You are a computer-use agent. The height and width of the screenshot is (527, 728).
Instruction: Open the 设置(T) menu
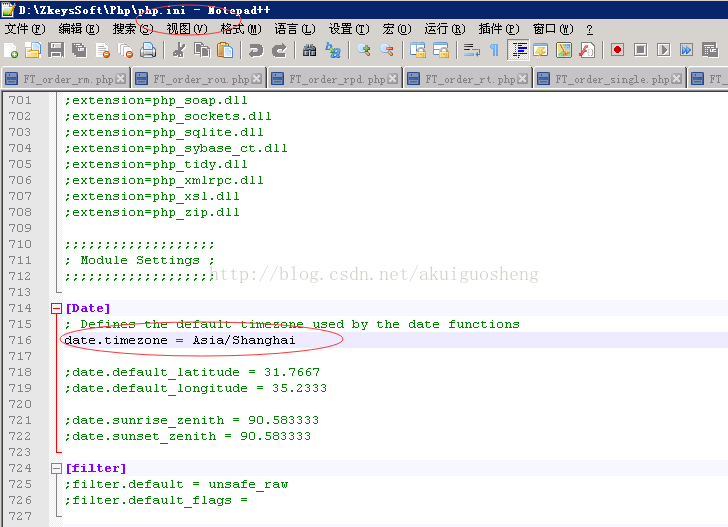[349, 29]
